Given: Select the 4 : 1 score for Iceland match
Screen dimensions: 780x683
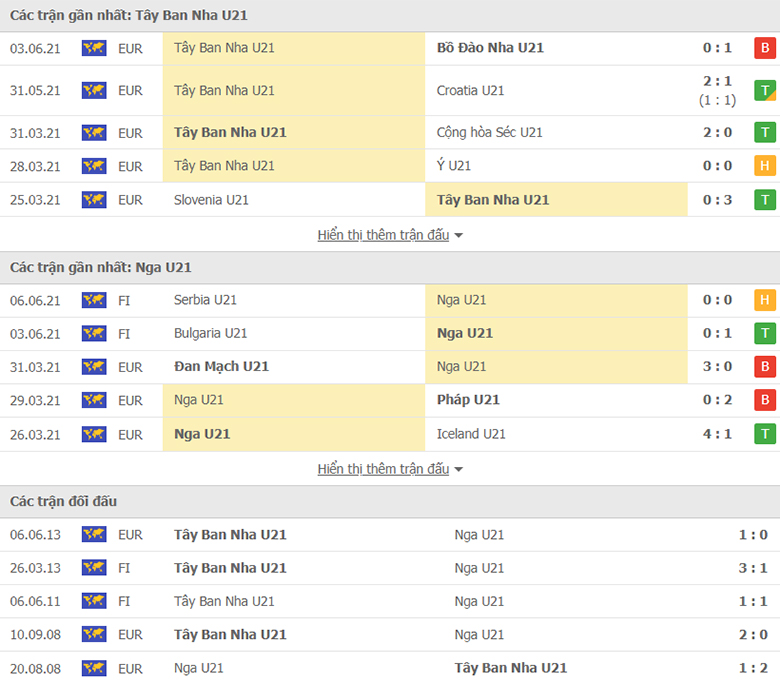Looking at the screenshot, I should (x=717, y=434).
